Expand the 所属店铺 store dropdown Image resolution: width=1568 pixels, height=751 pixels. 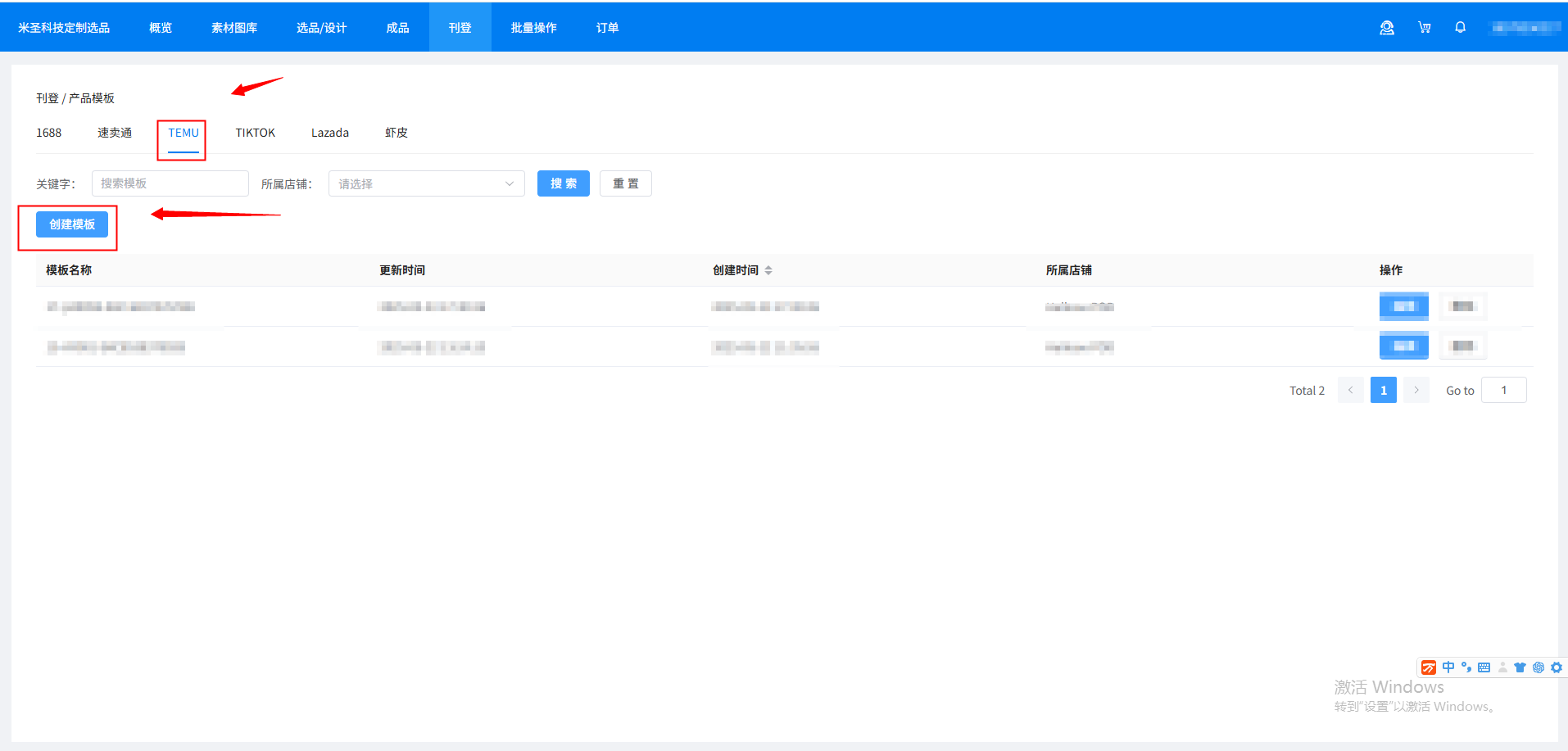(x=426, y=183)
